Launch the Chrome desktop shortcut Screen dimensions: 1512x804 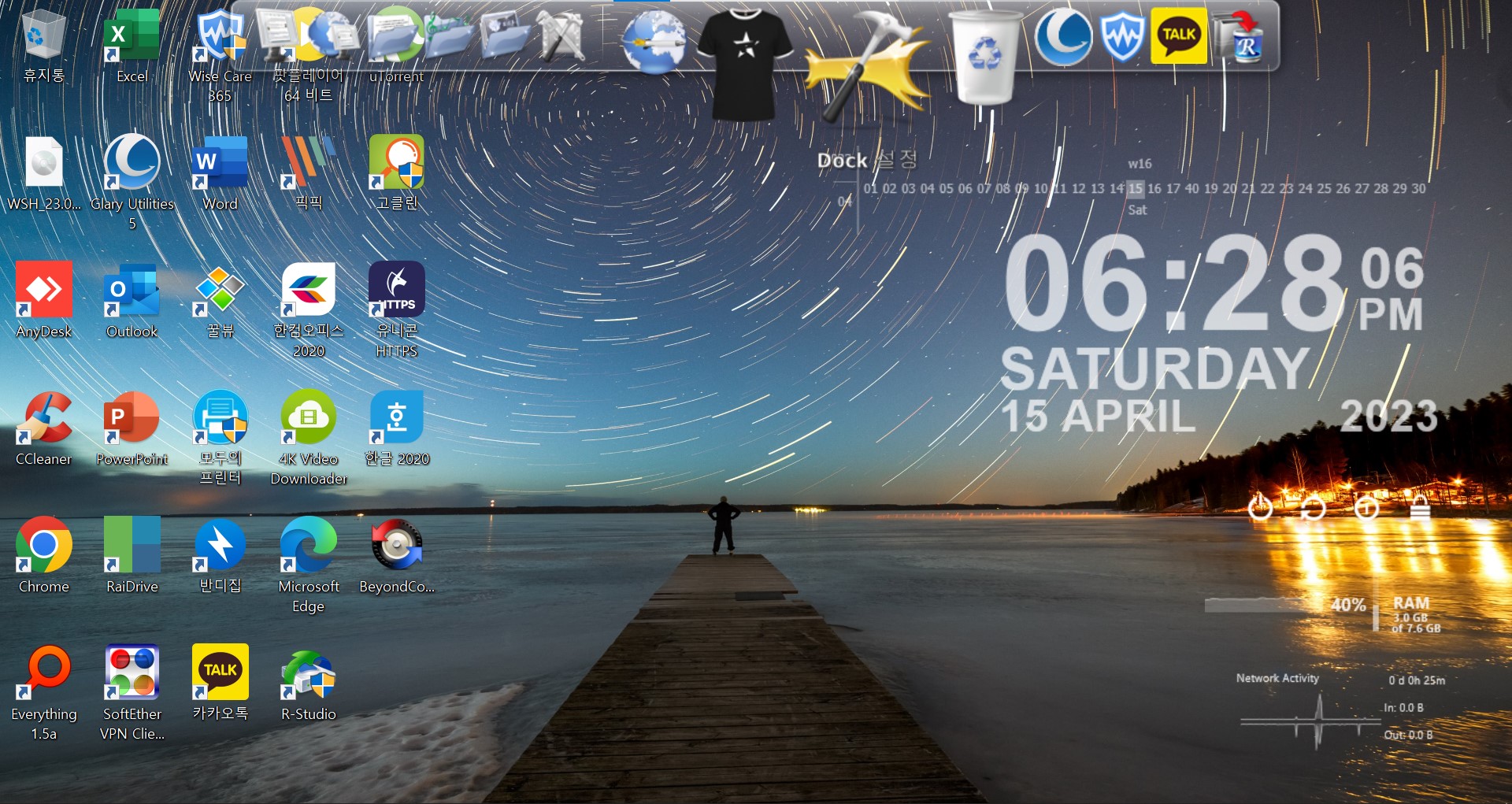[x=43, y=556]
